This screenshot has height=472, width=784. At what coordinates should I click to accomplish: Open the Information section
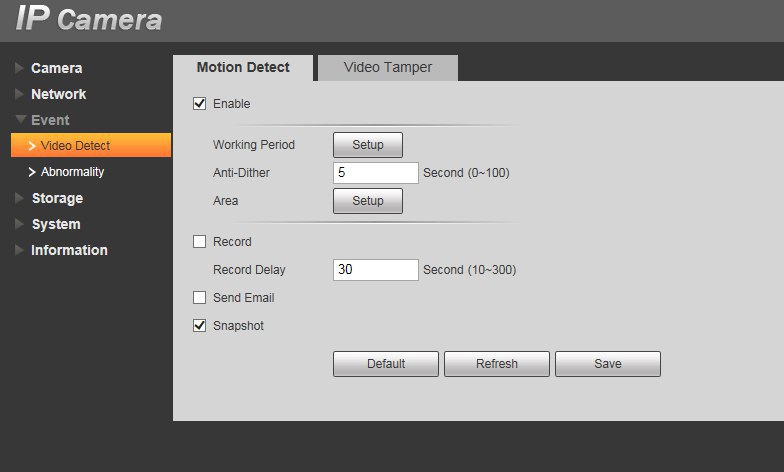tap(69, 250)
